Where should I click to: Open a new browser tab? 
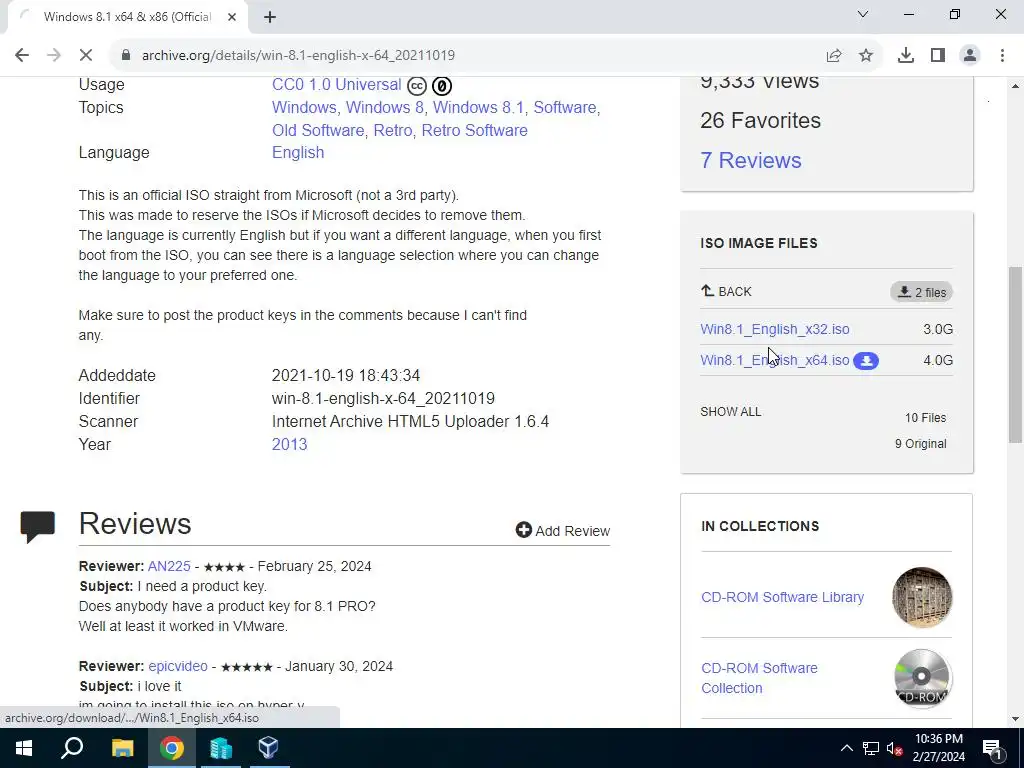point(270,17)
